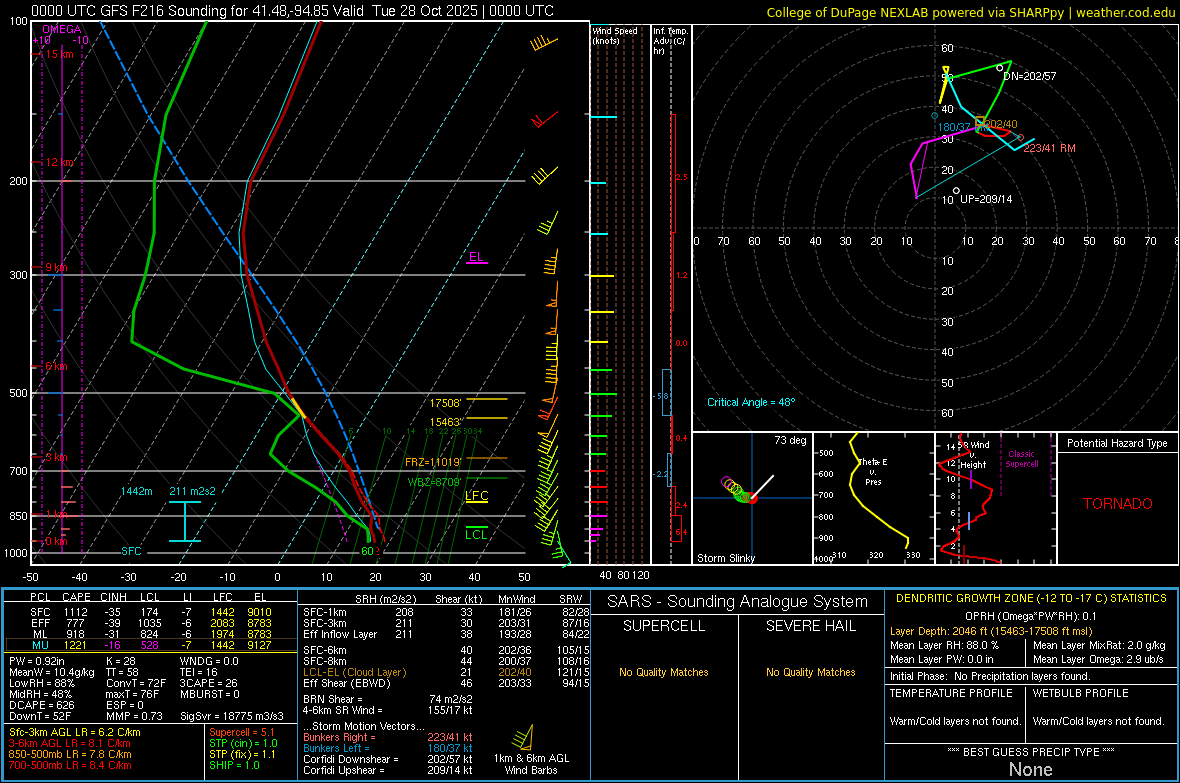Click the K = 28 index
This screenshot has width=1180, height=783.
[x=120, y=661]
